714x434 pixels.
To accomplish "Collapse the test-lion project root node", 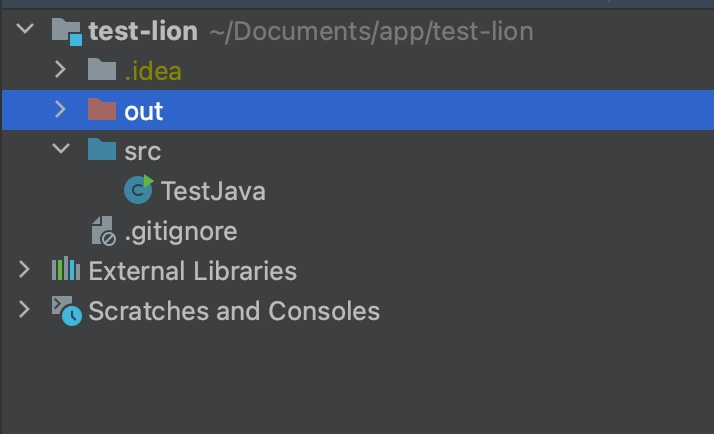I will point(25,31).
